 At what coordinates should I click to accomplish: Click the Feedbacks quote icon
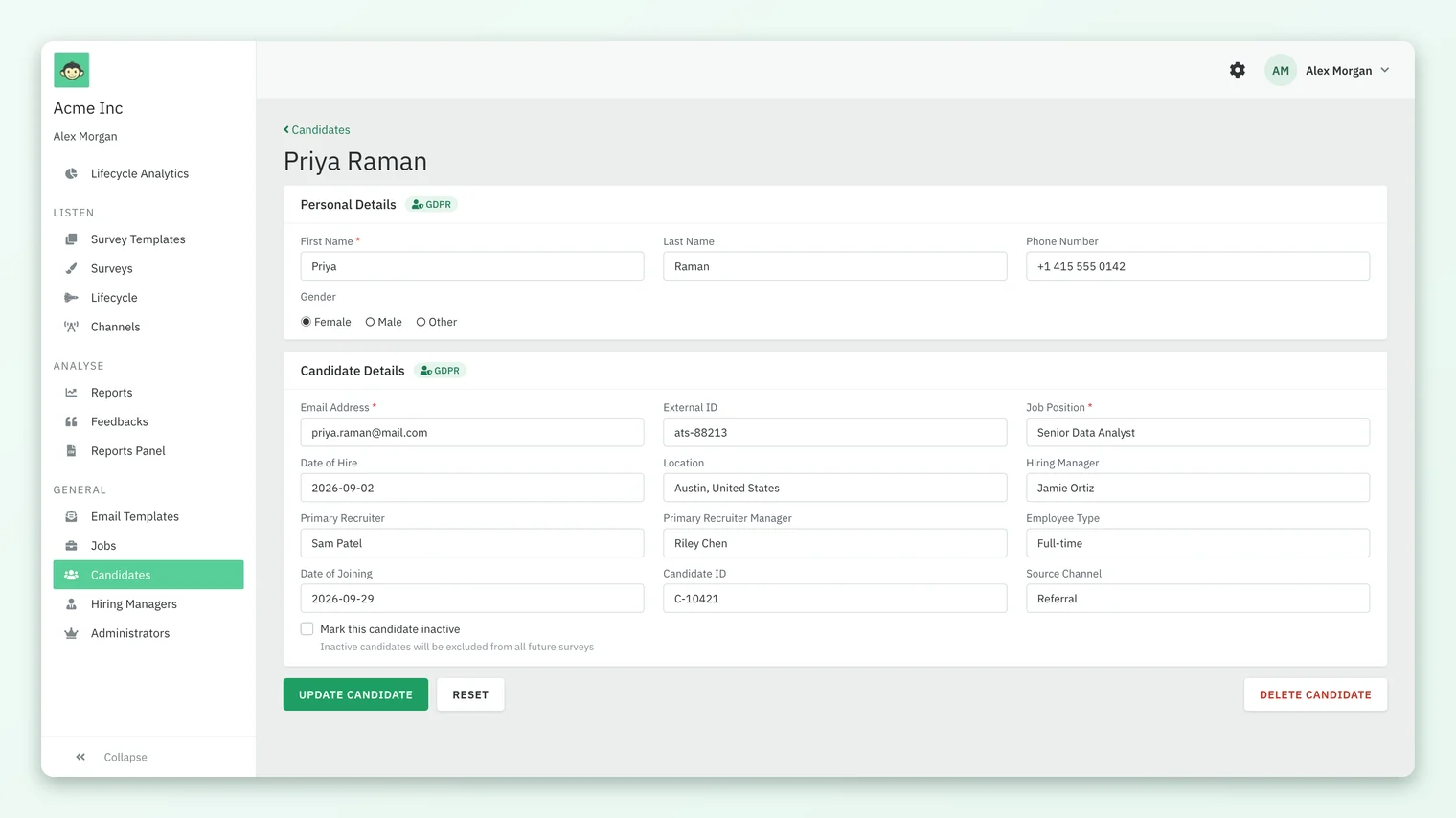click(71, 421)
